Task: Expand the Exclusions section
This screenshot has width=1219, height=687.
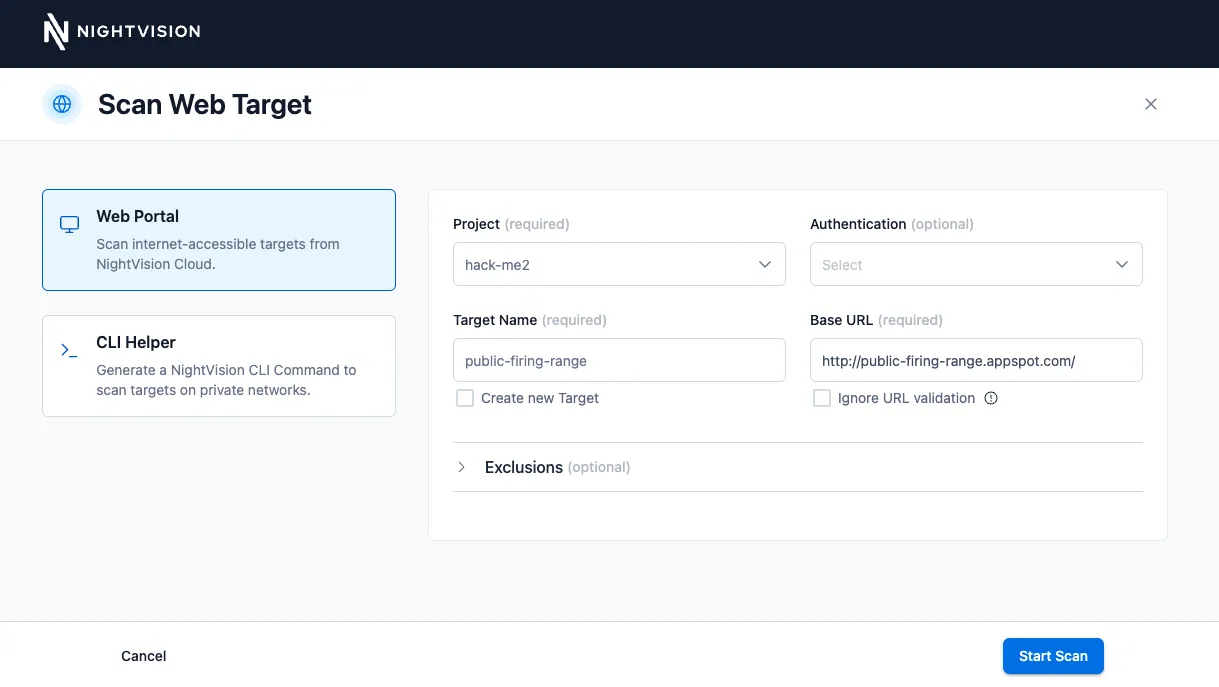Action: point(798,467)
